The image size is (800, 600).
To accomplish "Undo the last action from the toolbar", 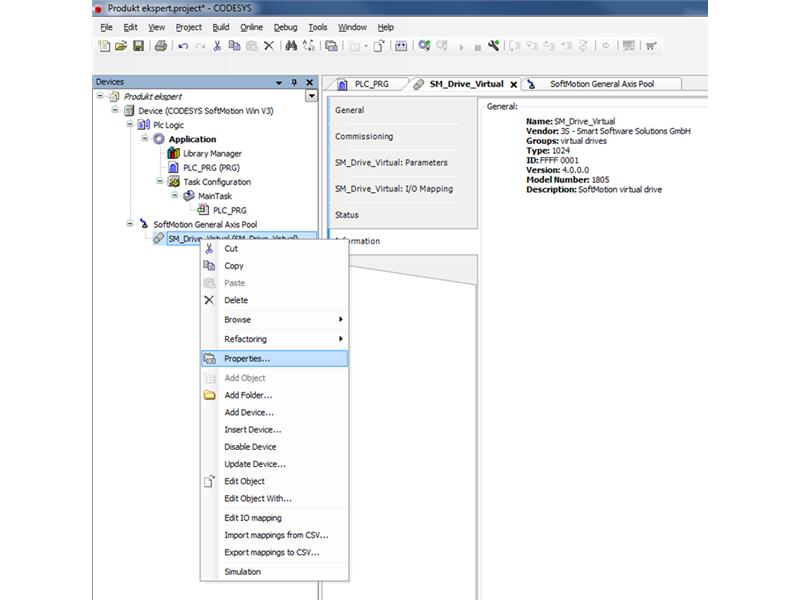I will [183, 46].
